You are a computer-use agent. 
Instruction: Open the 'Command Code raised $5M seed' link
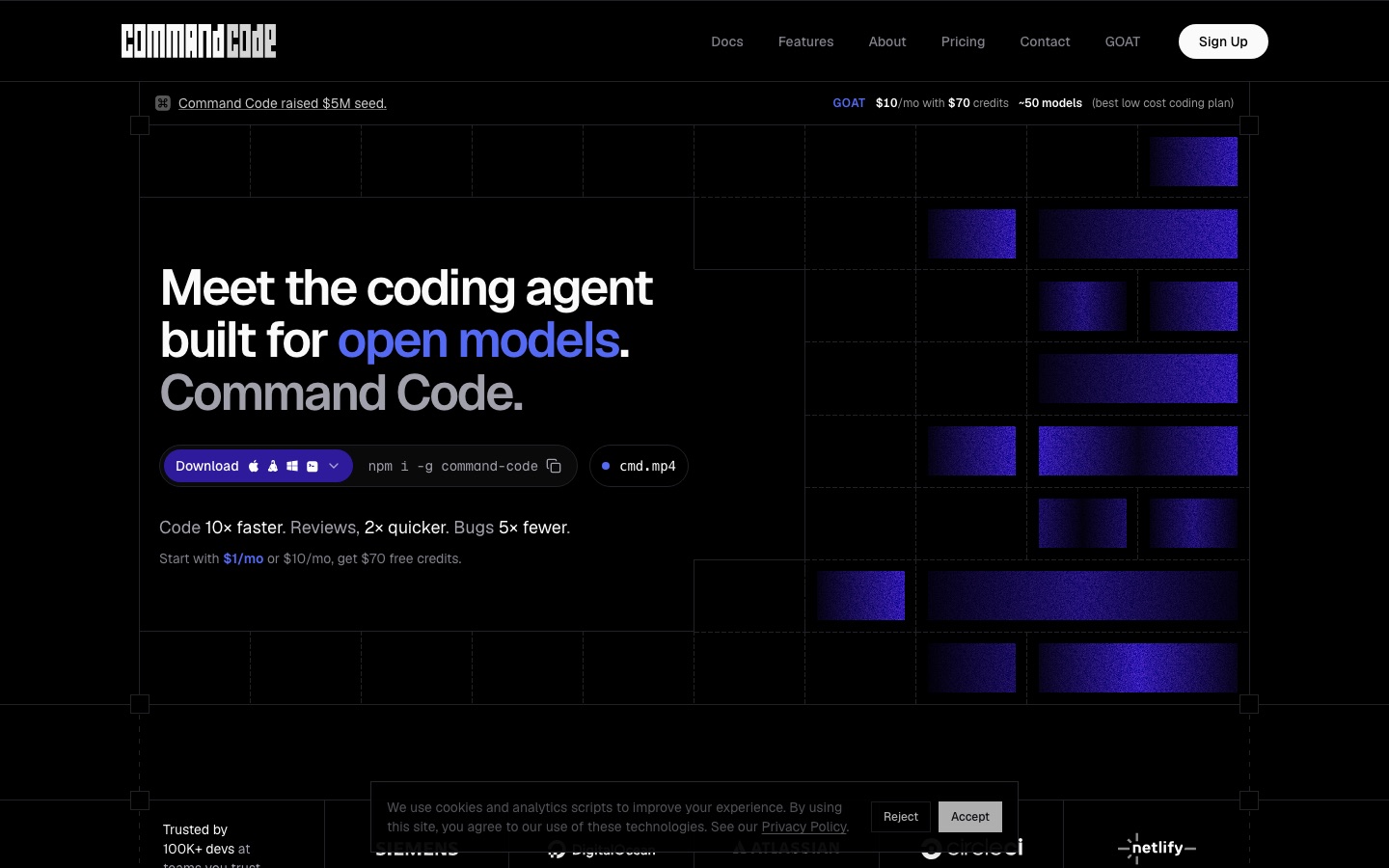pos(283,103)
